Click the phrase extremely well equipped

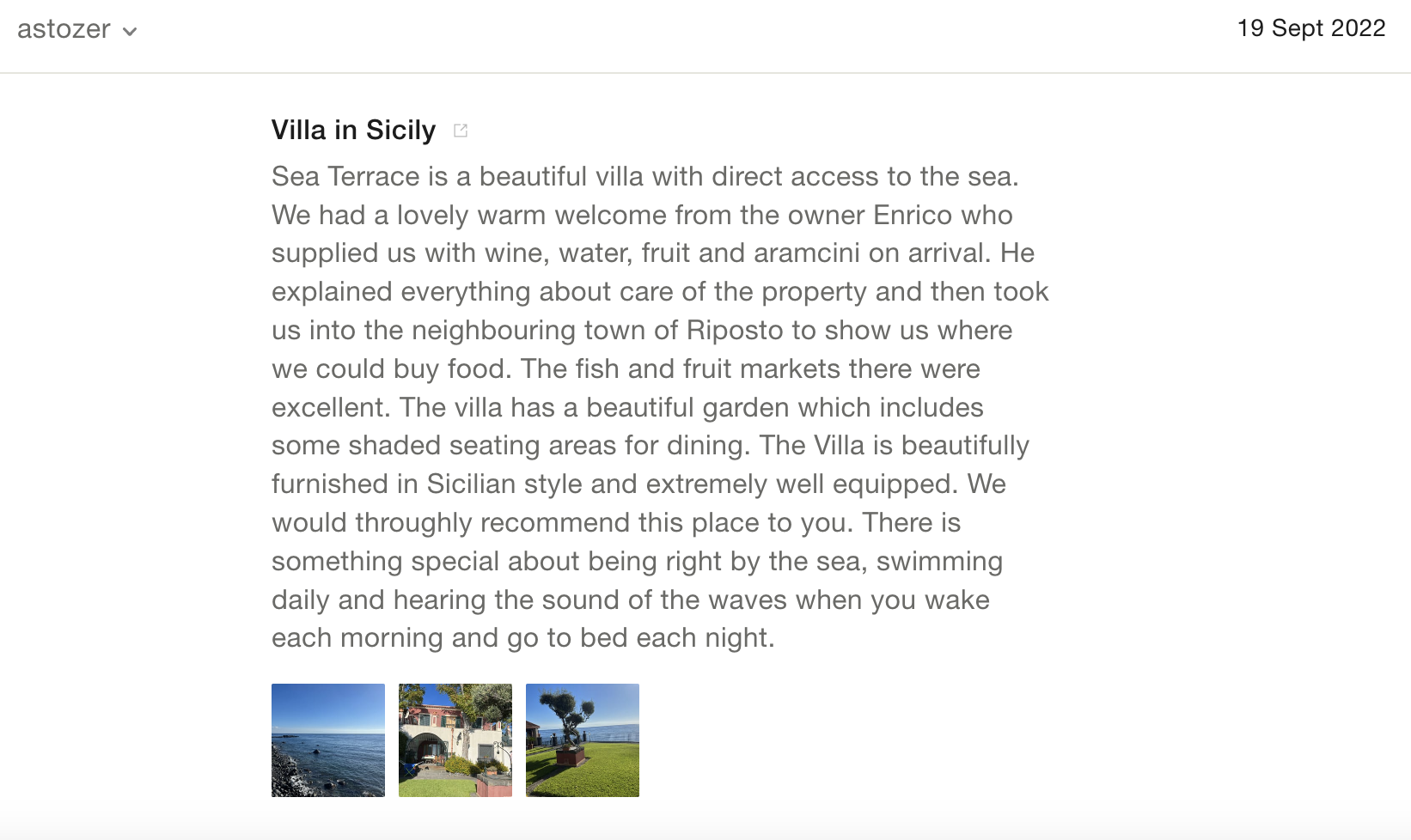click(x=800, y=484)
